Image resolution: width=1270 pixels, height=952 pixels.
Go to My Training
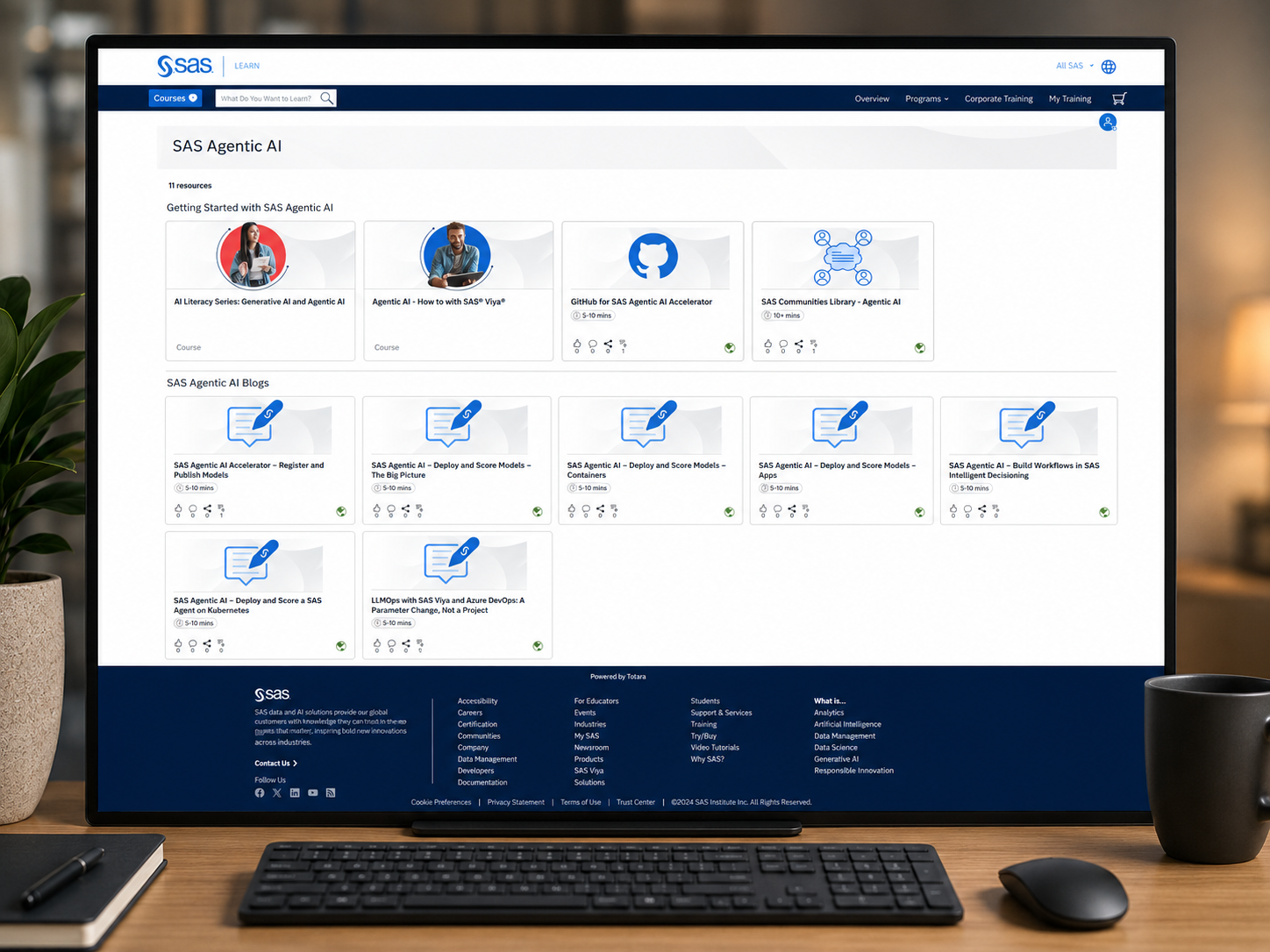1070,99
